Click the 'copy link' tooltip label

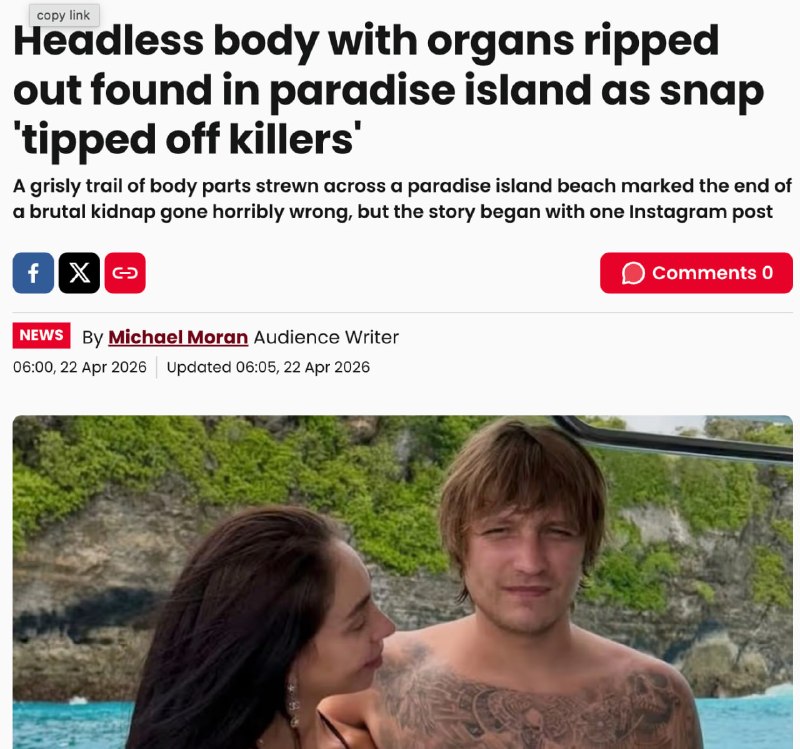click(x=63, y=15)
